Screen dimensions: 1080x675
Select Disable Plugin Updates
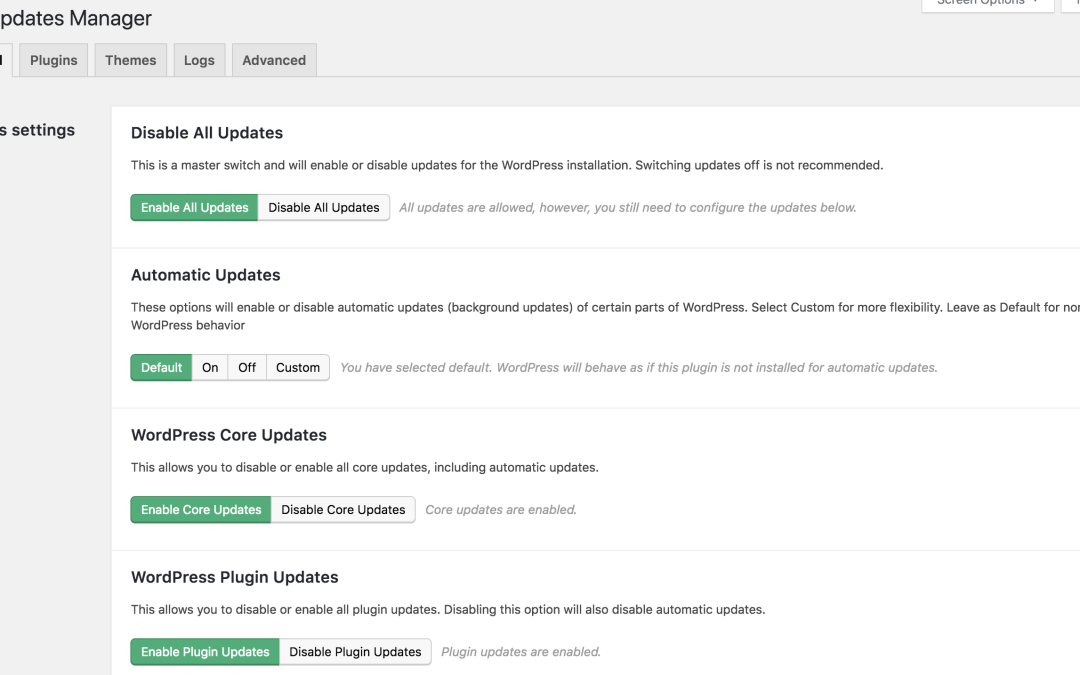tap(355, 652)
